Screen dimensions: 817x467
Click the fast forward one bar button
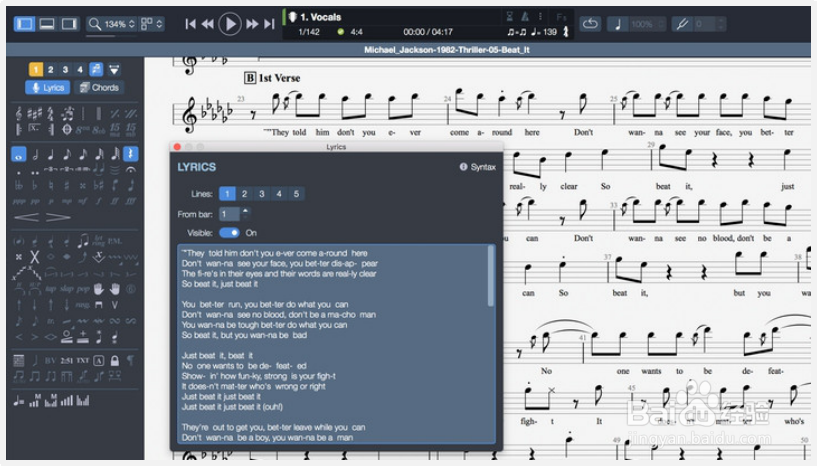pos(252,24)
